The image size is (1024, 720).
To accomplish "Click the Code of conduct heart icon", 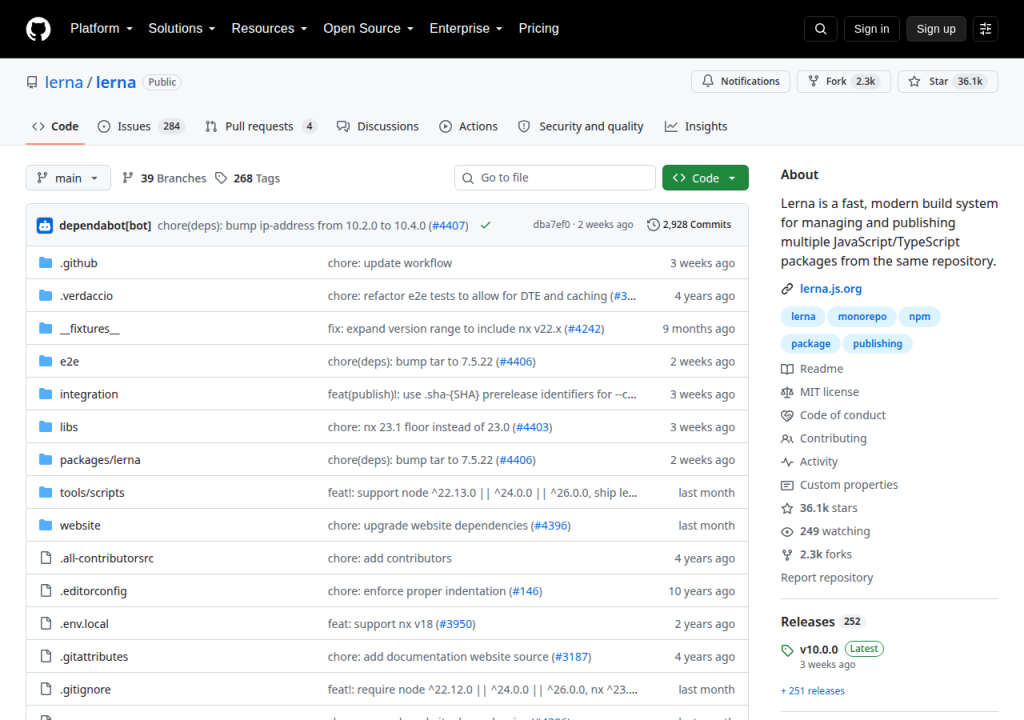I will pyautogui.click(x=787, y=416).
